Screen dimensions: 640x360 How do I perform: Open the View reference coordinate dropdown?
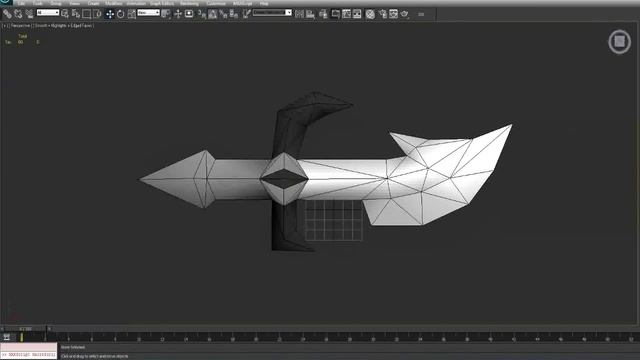coord(148,13)
